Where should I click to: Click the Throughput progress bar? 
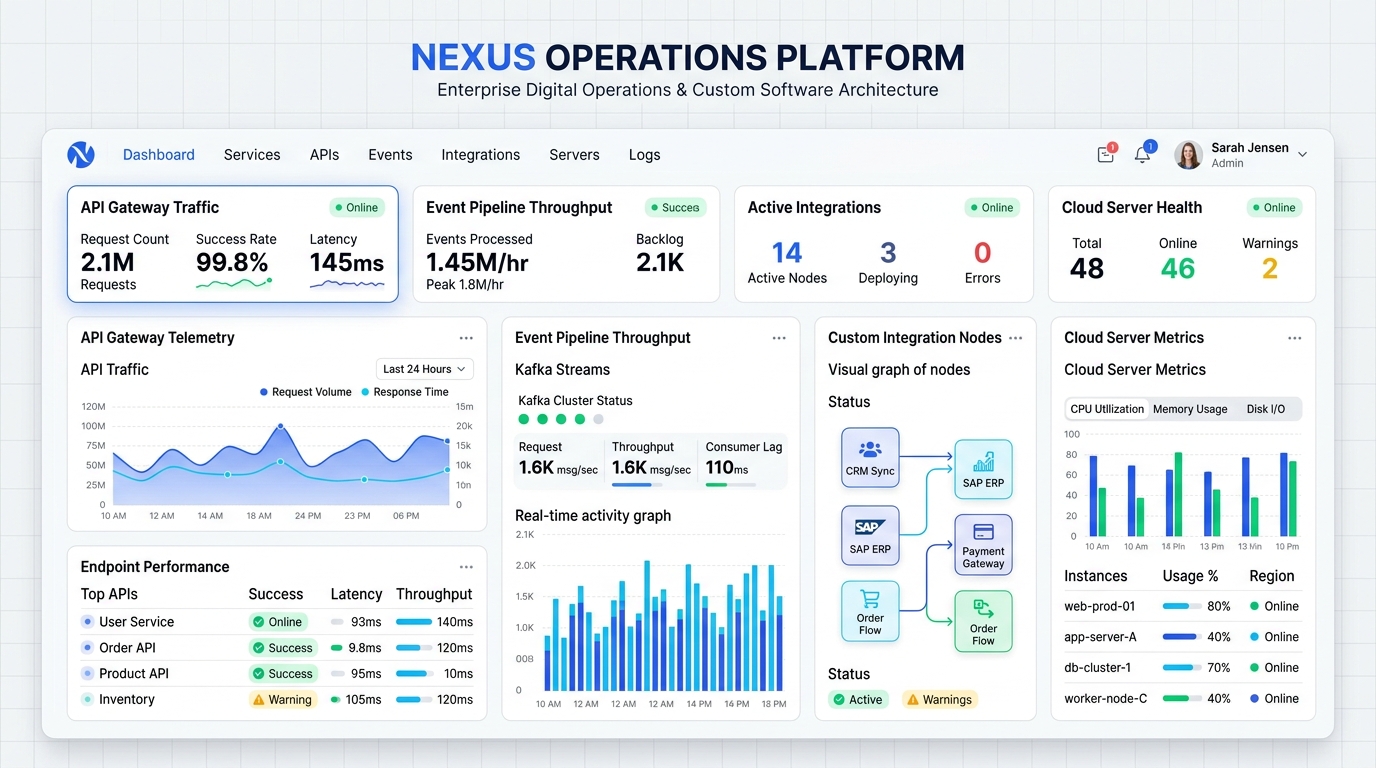637,485
